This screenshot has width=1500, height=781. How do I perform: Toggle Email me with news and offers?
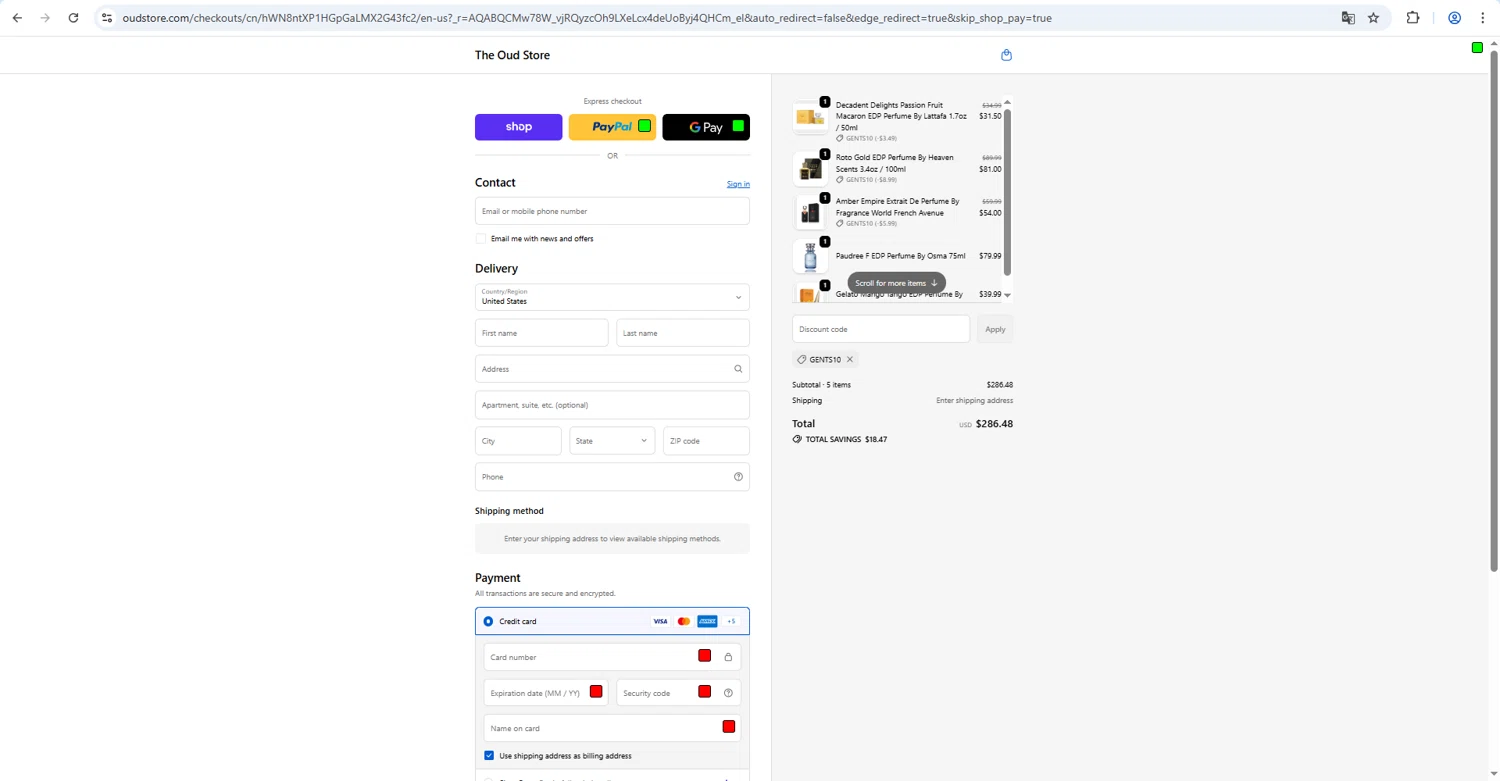click(481, 239)
